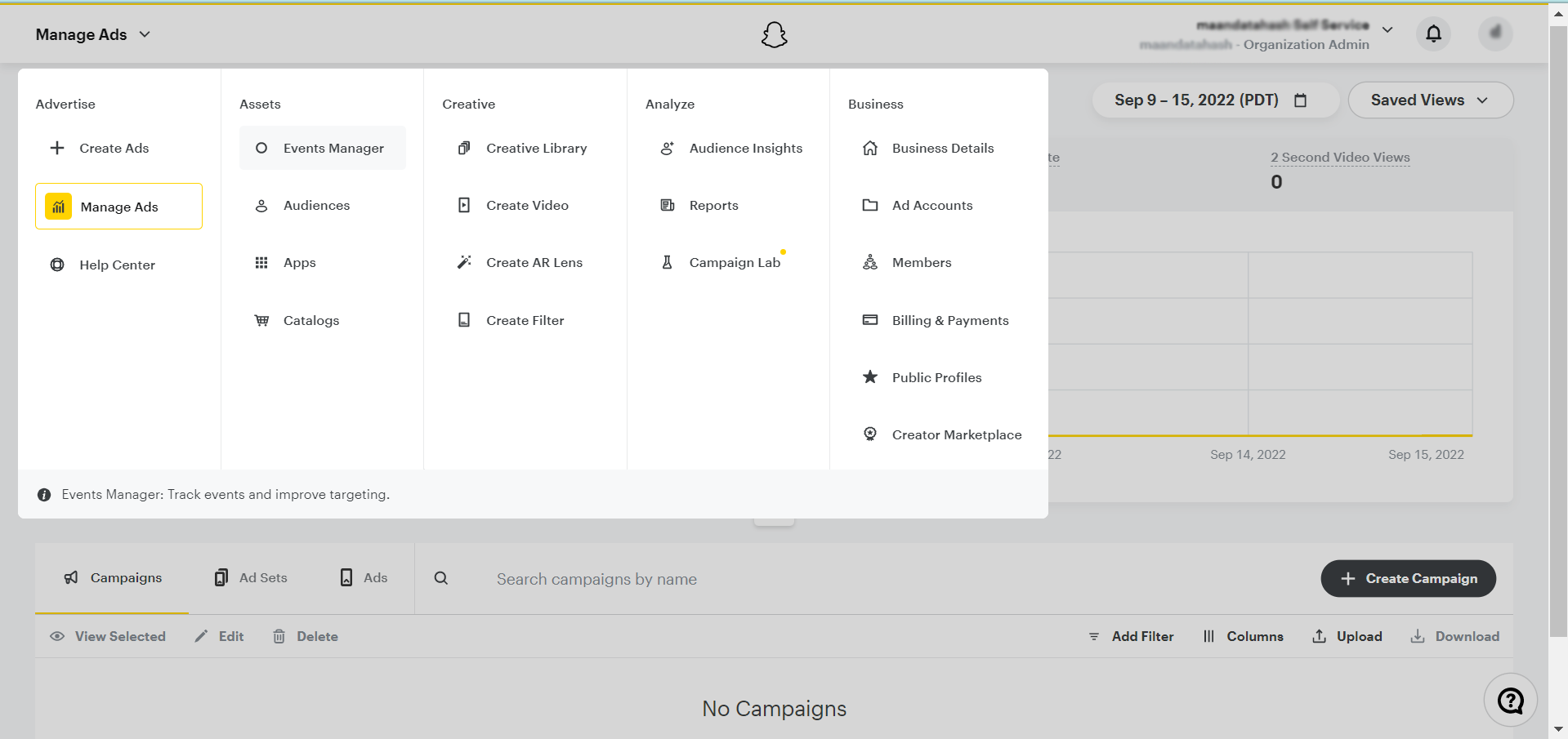
Task: Open Add Filter options
Action: (1131, 636)
